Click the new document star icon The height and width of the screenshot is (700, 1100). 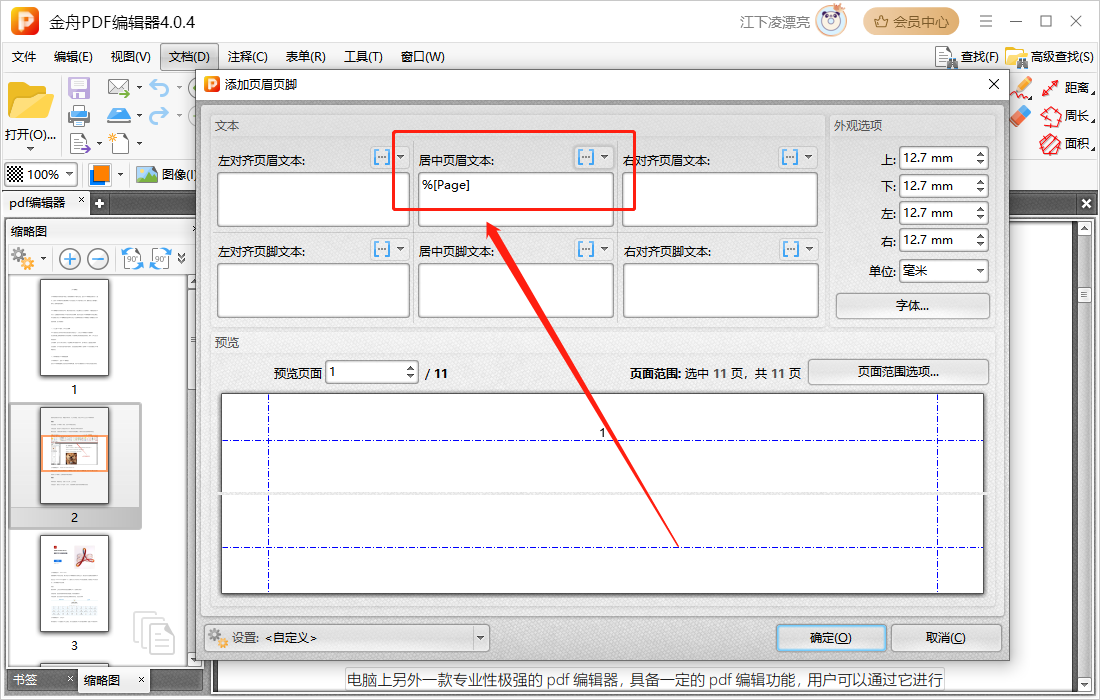[119, 143]
